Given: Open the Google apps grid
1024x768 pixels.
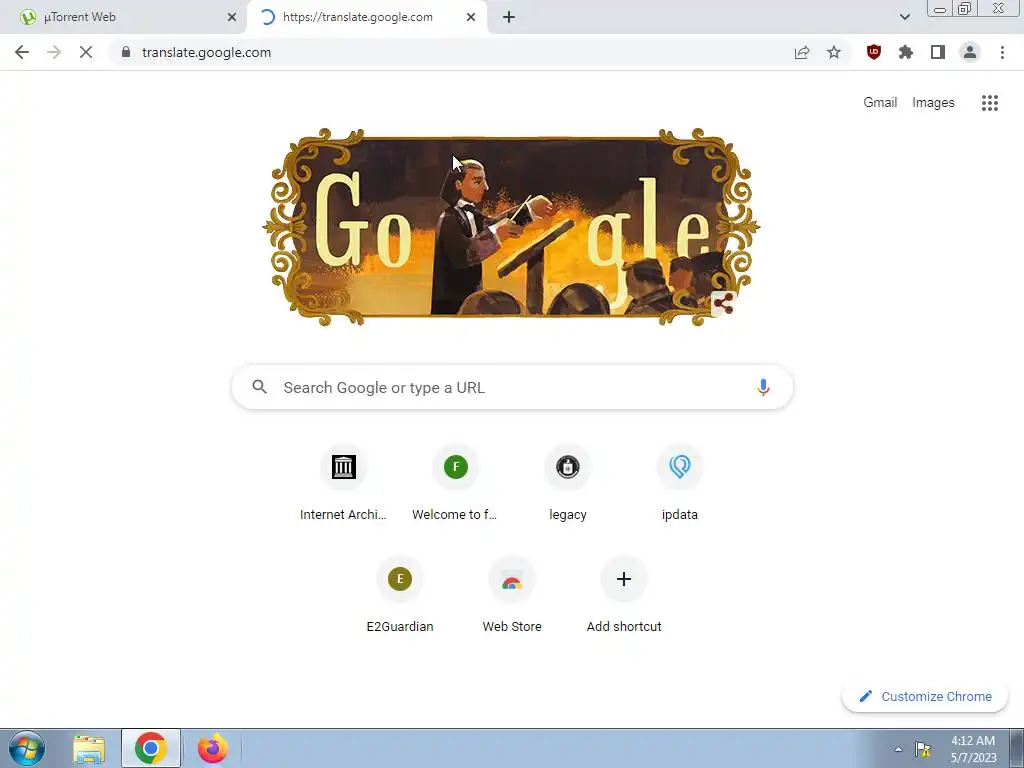Looking at the screenshot, I should pos(989,103).
